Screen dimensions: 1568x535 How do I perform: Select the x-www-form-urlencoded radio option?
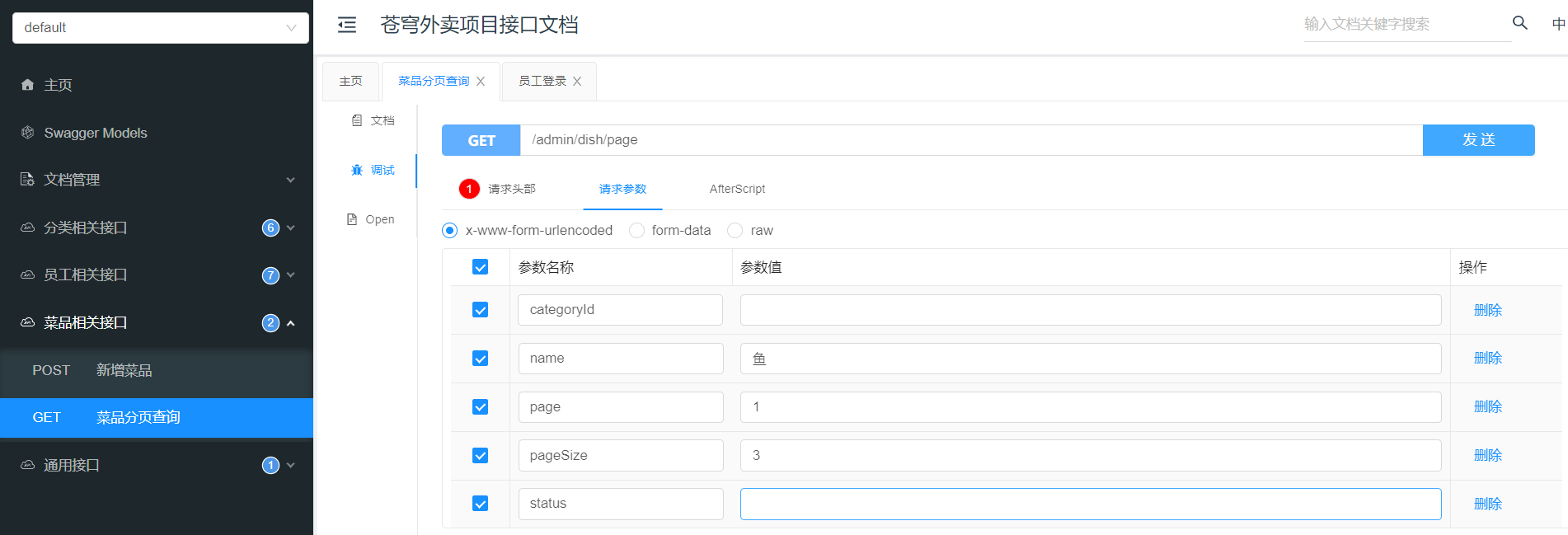[449, 230]
